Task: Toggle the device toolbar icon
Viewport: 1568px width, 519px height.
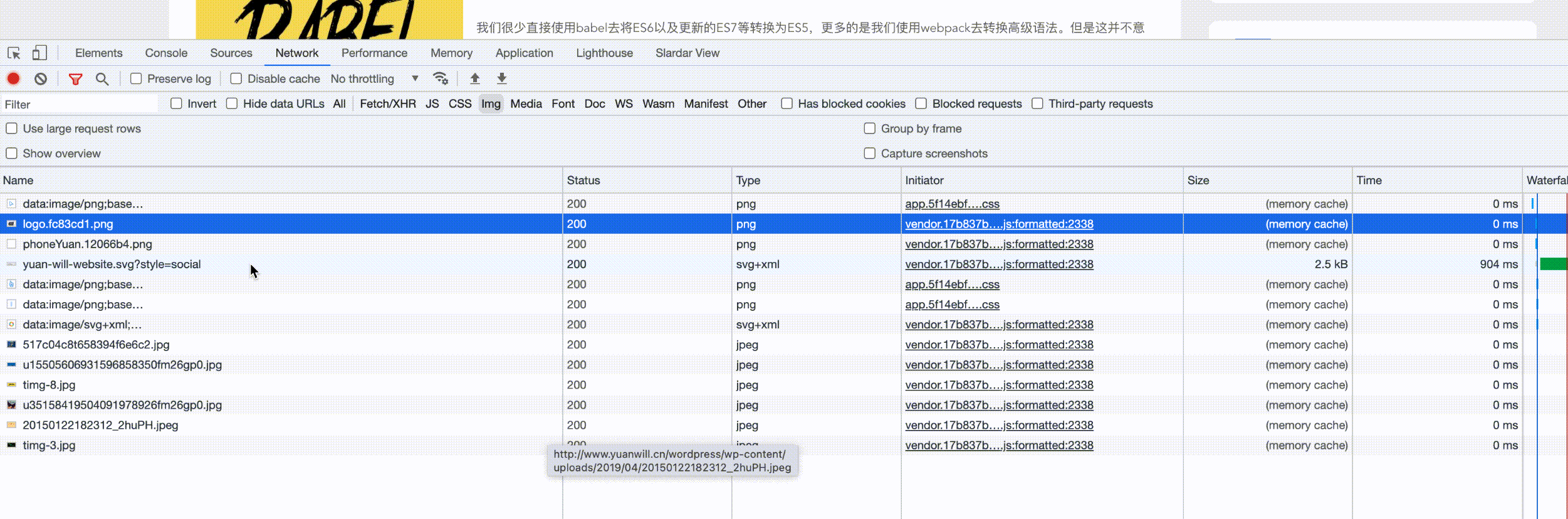Action: pos(39,53)
